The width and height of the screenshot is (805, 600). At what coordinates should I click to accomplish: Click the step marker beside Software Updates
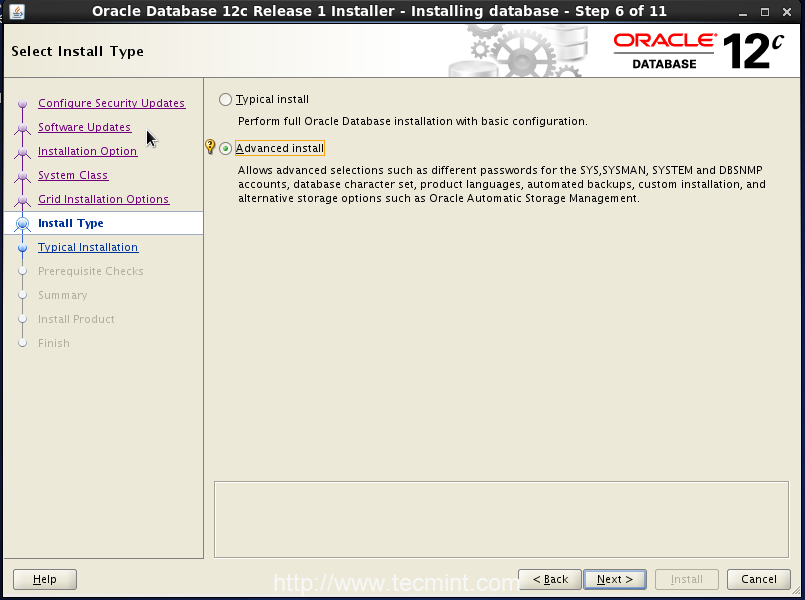pyautogui.click(x=23, y=128)
